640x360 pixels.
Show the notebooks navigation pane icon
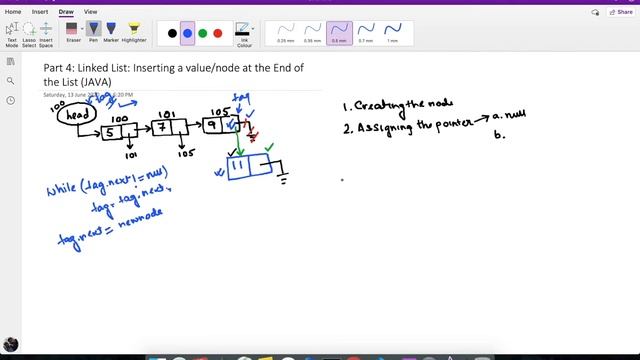pos(11,62)
